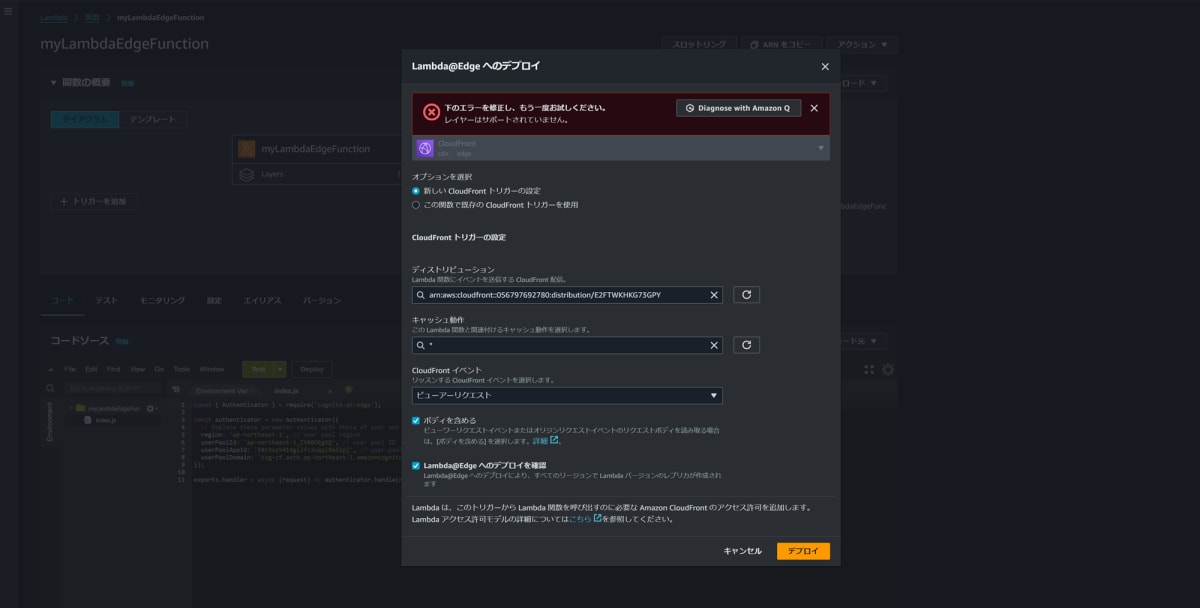Open the File menu in code editor
1200x608 pixels.
tap(70, 369)
